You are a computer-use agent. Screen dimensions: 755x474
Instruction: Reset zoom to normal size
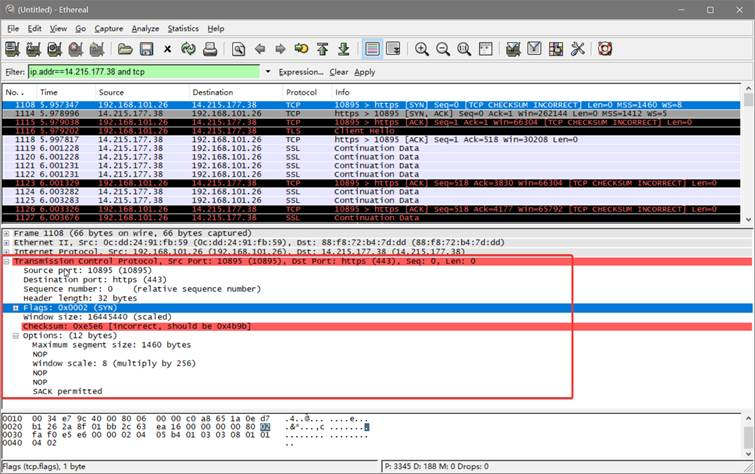tap(464, 49)
